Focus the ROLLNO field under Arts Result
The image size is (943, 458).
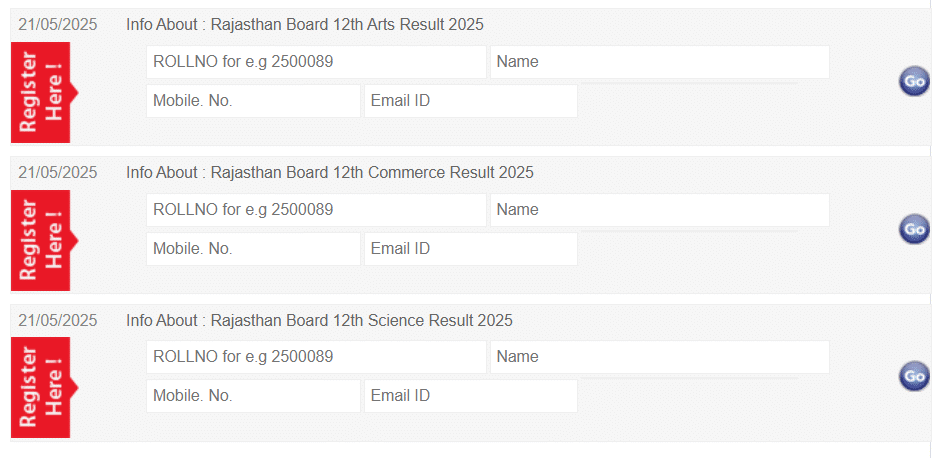click(316, 62)
